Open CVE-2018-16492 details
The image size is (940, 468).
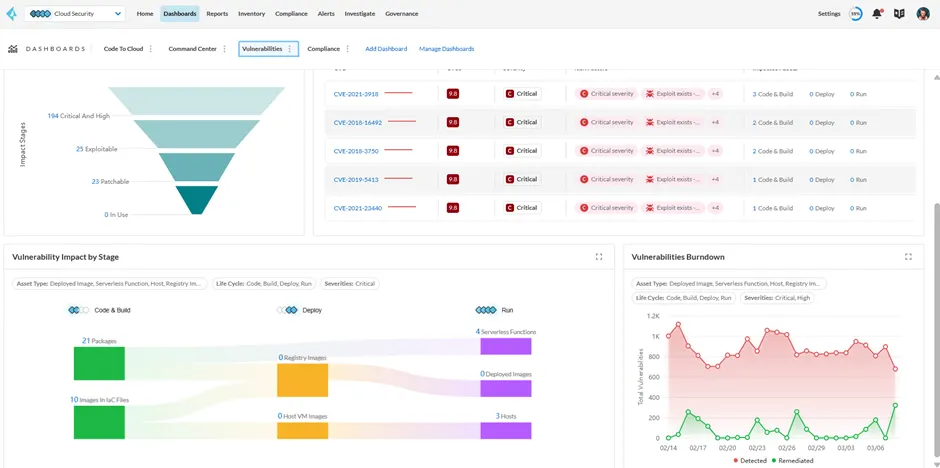[x=358, y=123]
